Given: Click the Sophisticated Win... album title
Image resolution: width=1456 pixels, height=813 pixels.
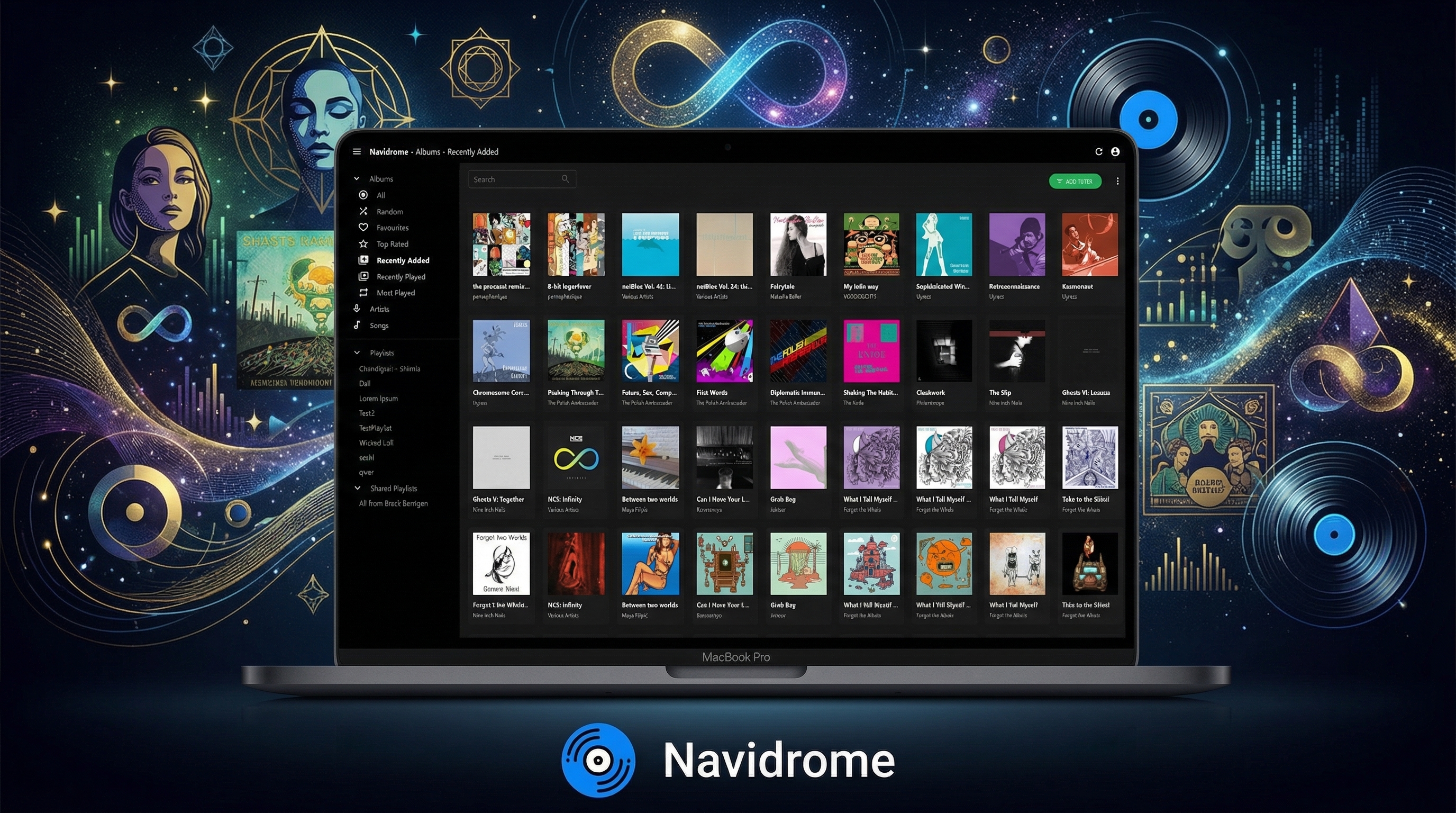Looking at the screenshot, I should [x=943, y=287].
